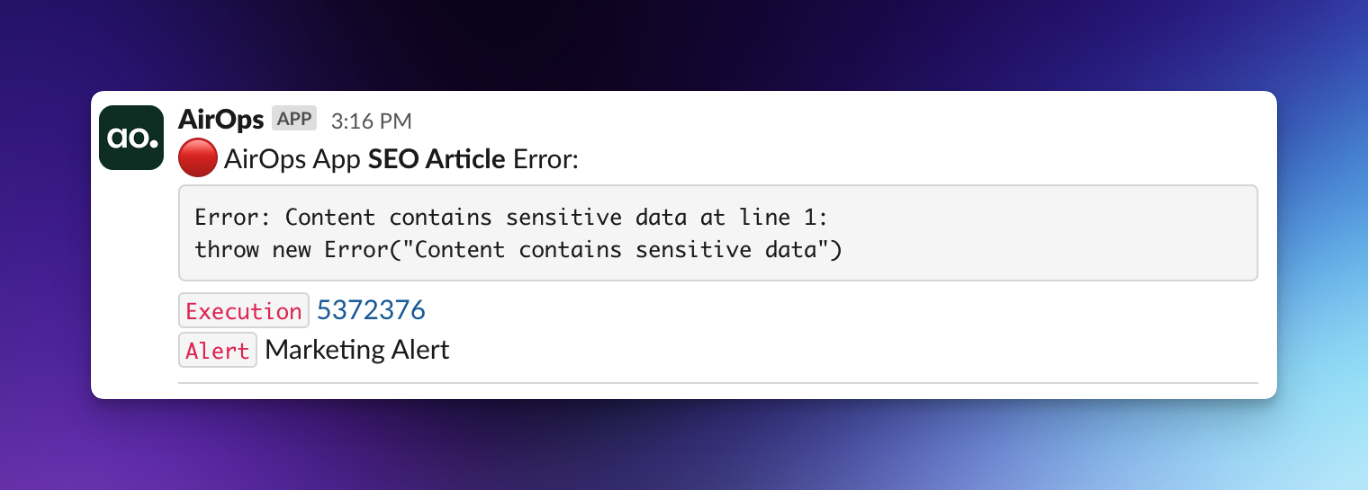
Task: Open execution link 5372376
Action: pos(371,311)
